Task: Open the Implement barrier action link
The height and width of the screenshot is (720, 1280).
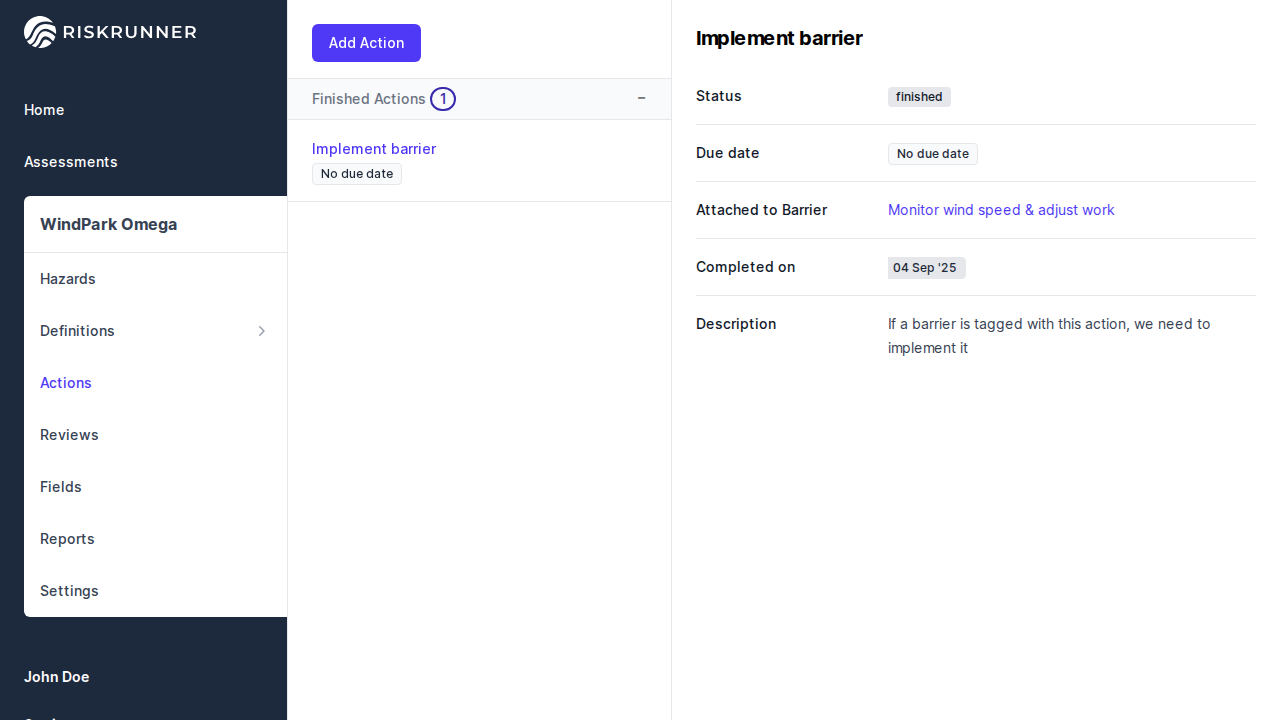Action: click(374, 149)
